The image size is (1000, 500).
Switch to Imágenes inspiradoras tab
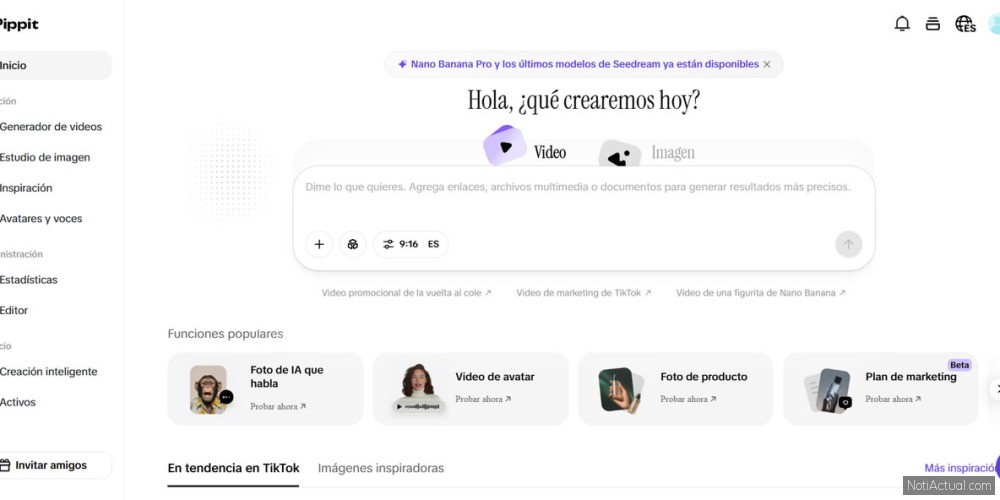tap(381, 468)
